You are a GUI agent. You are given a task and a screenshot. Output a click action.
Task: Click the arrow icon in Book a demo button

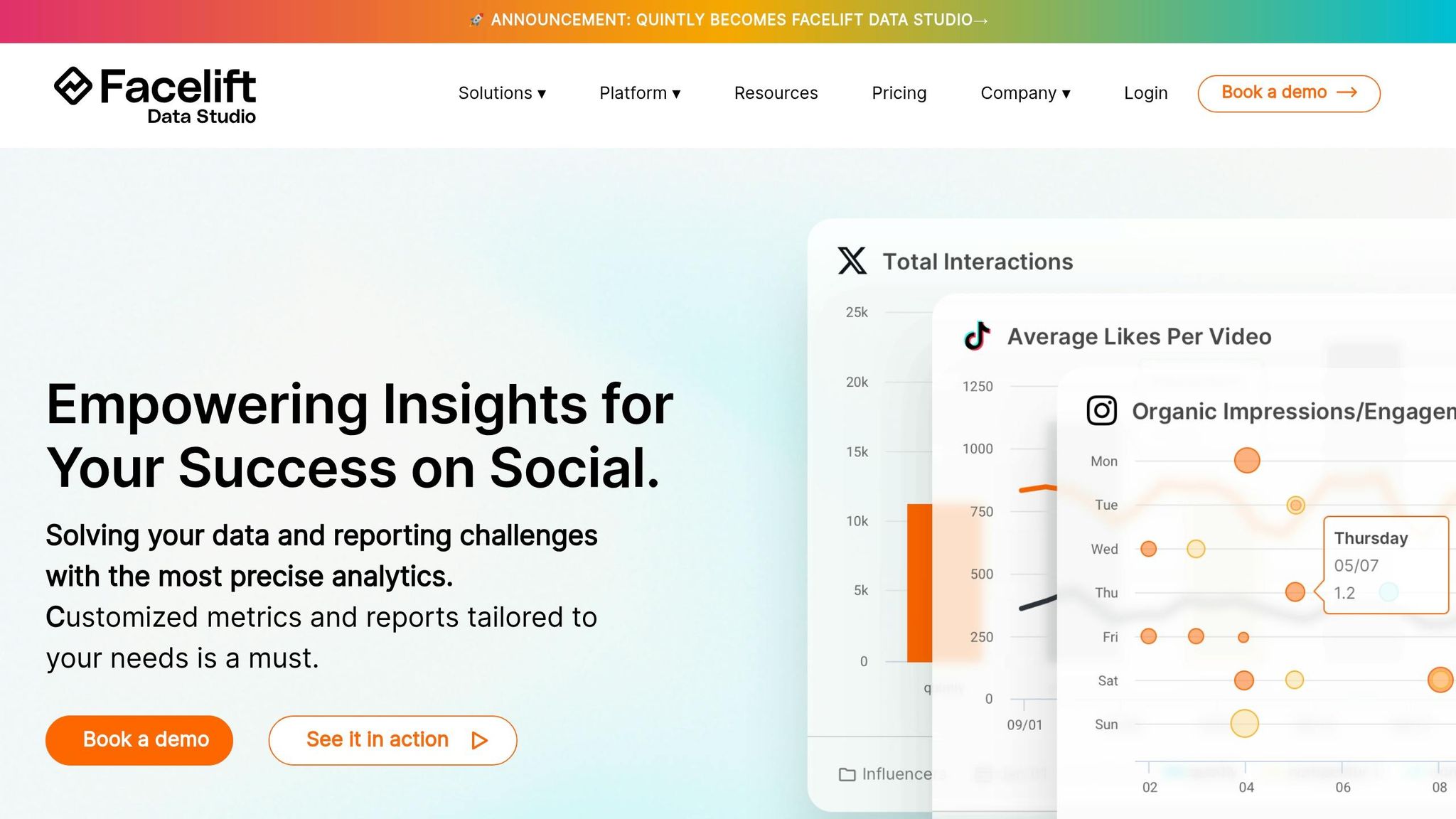[1347, 92]
